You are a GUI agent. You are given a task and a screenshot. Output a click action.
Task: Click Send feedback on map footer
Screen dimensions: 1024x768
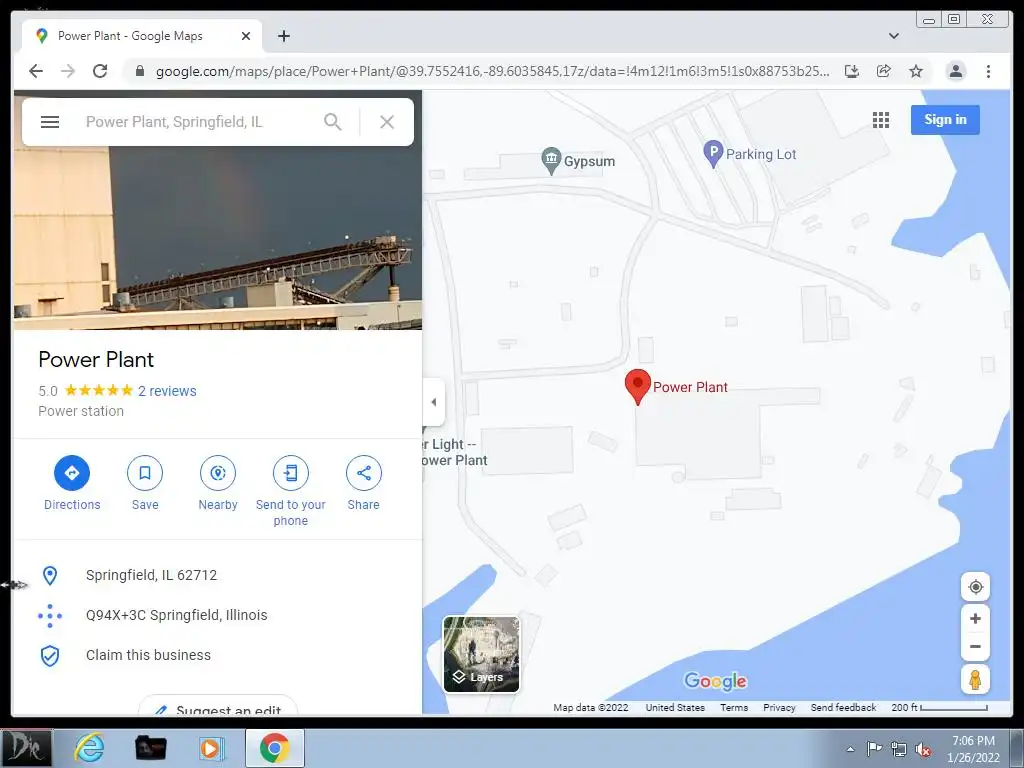click(x=843, y=707)
